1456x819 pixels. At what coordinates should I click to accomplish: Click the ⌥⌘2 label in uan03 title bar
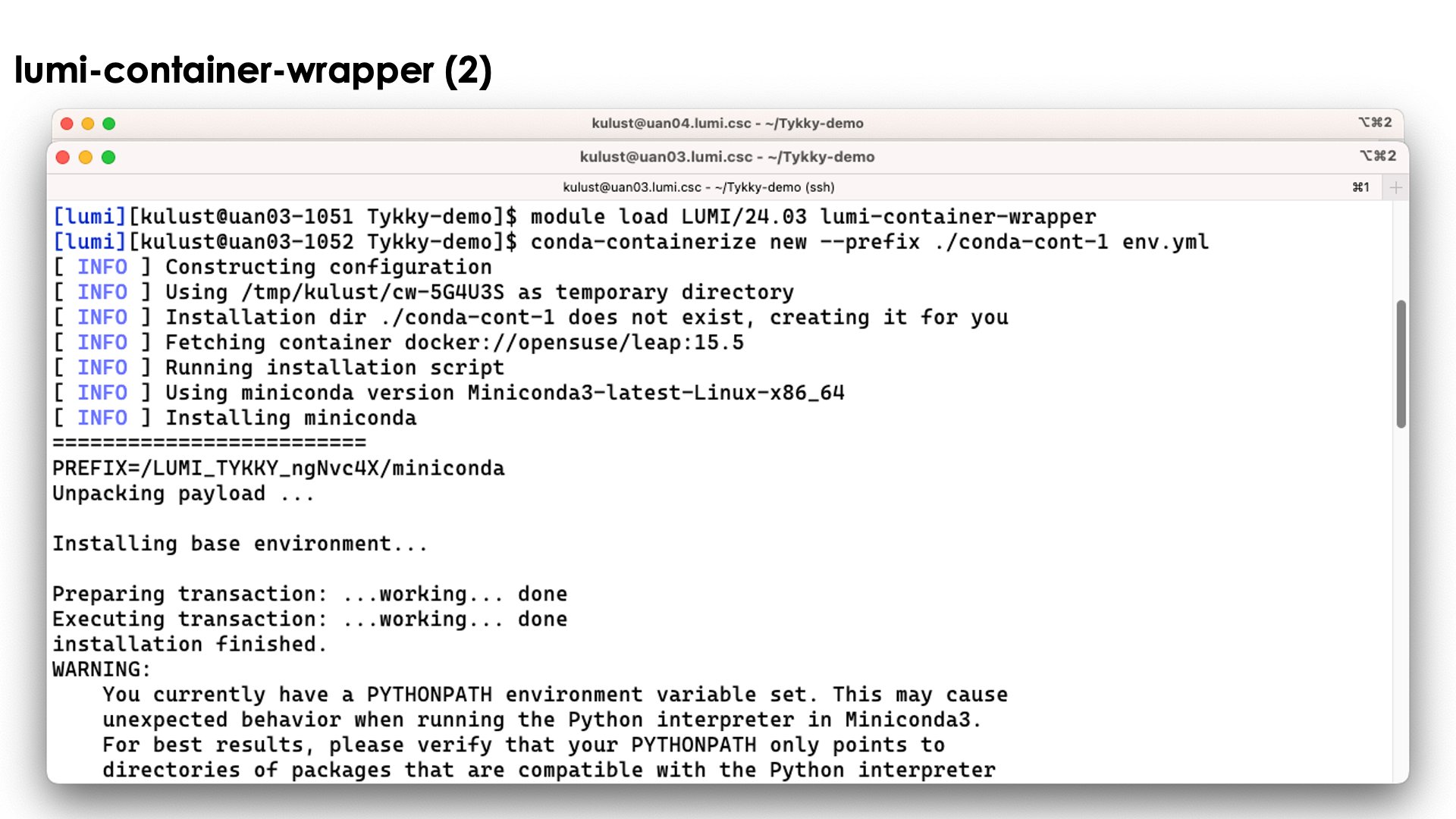(1378, 156)
